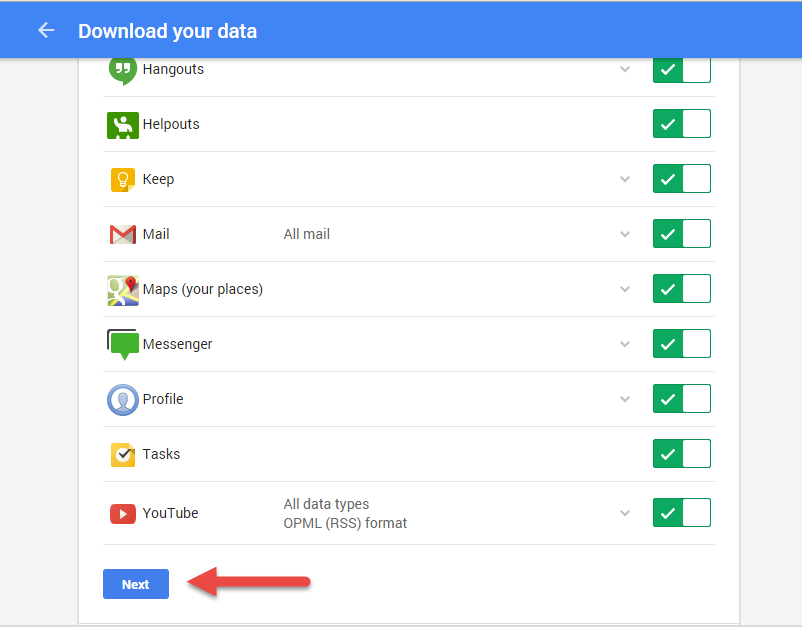Click the Tasks checkmark icon

coord(122,455)
